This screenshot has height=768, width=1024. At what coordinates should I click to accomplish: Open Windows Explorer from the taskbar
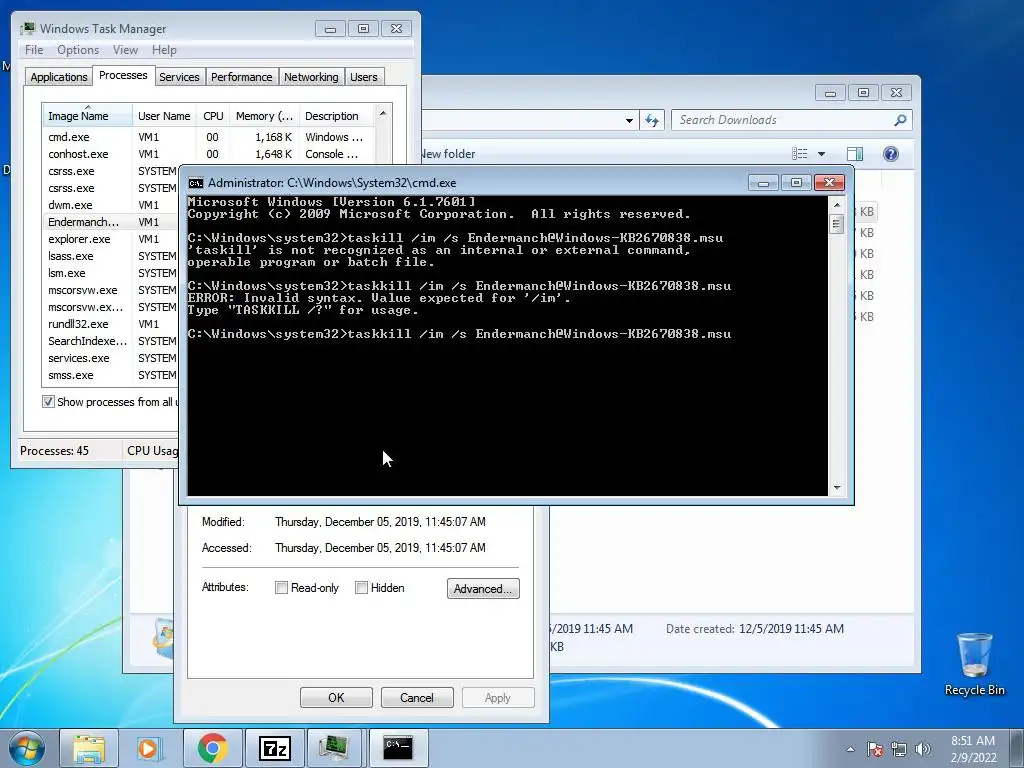[89, 748]
